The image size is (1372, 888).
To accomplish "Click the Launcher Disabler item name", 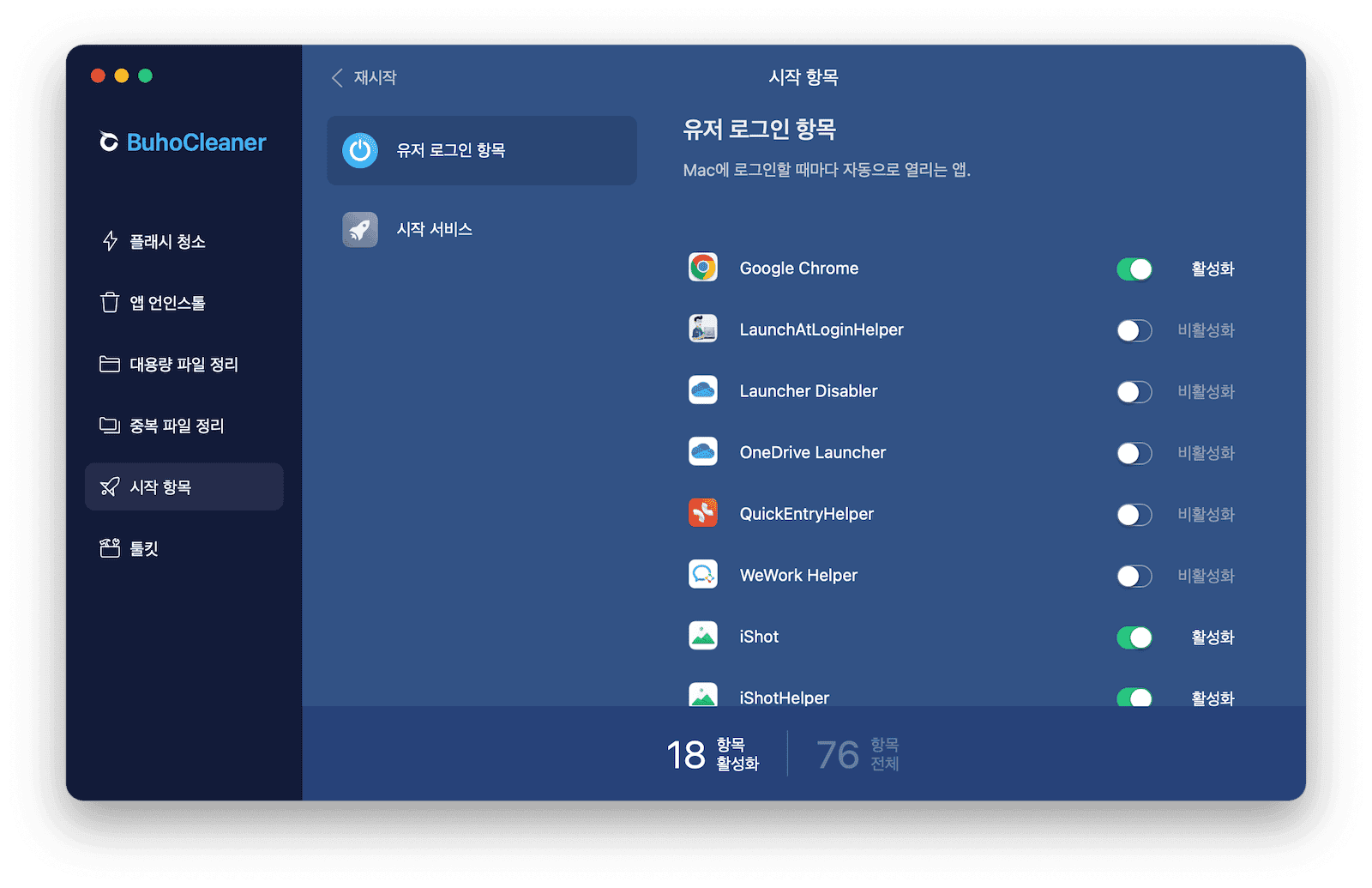I will point(809,390).
